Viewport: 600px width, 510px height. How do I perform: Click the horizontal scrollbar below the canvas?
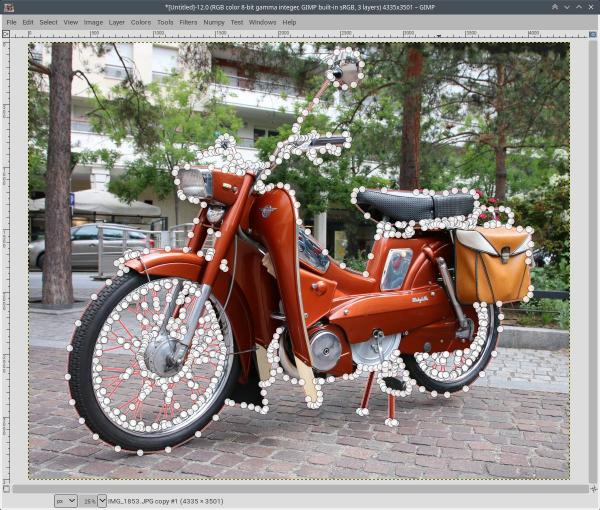pyautogui.click(x=300, y=489)
